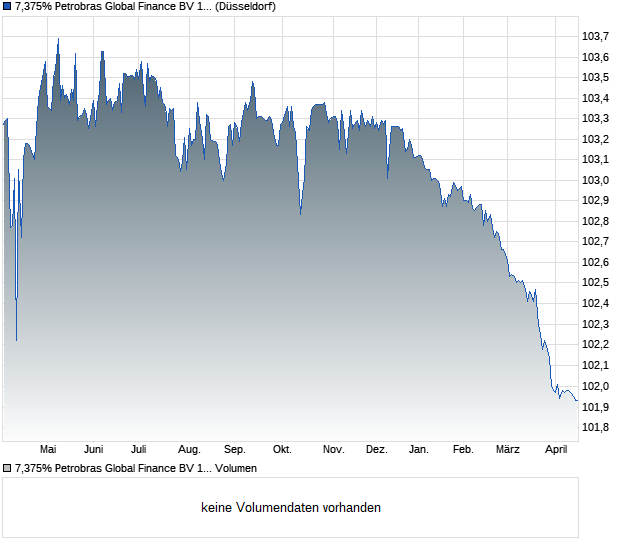620x546 pixels.
Task: Click the chart title '7,375% Petrobras Global Finance BV 1... (Düsseldorf)'
Action: coord(145,6)
